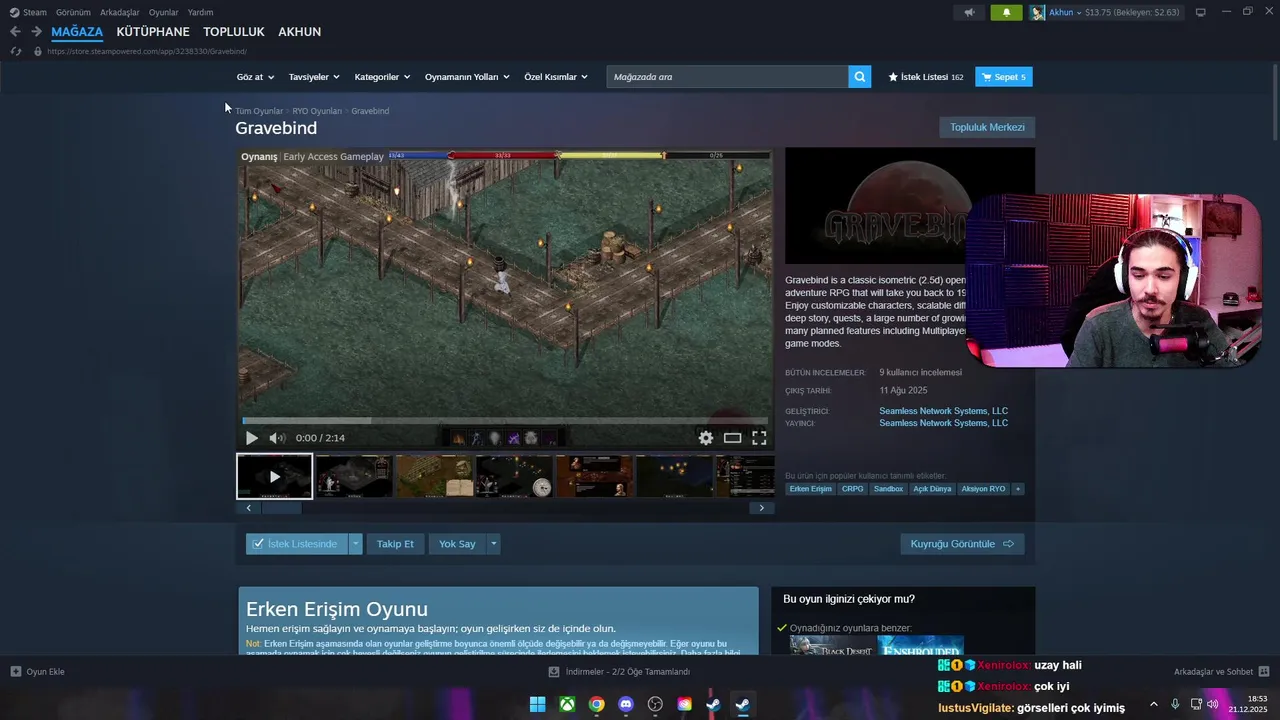Screen dimensions: 1280x720
Task: Switch to the KÜTÜPHANE tab
Action: click(x=153, y=32)
